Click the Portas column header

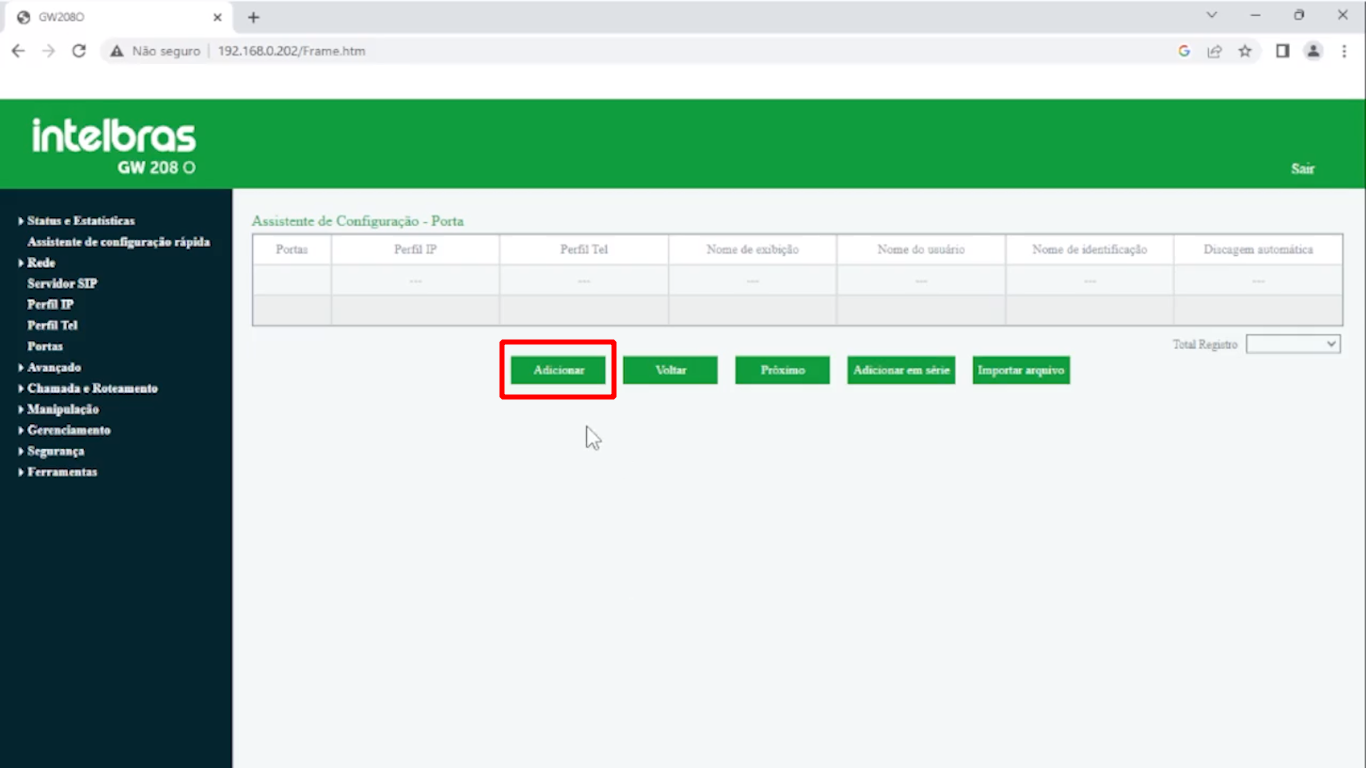tap(292, 250)
